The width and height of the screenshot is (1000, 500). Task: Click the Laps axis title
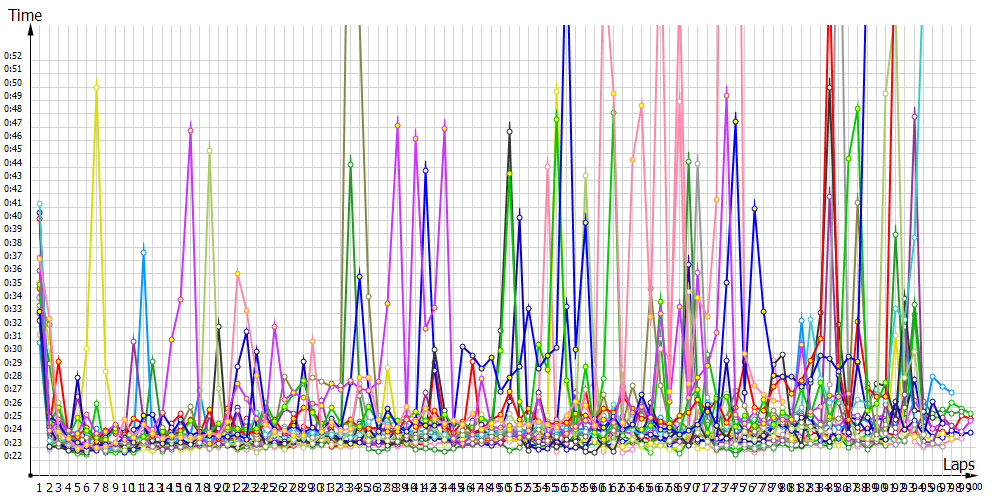[958, 465]
